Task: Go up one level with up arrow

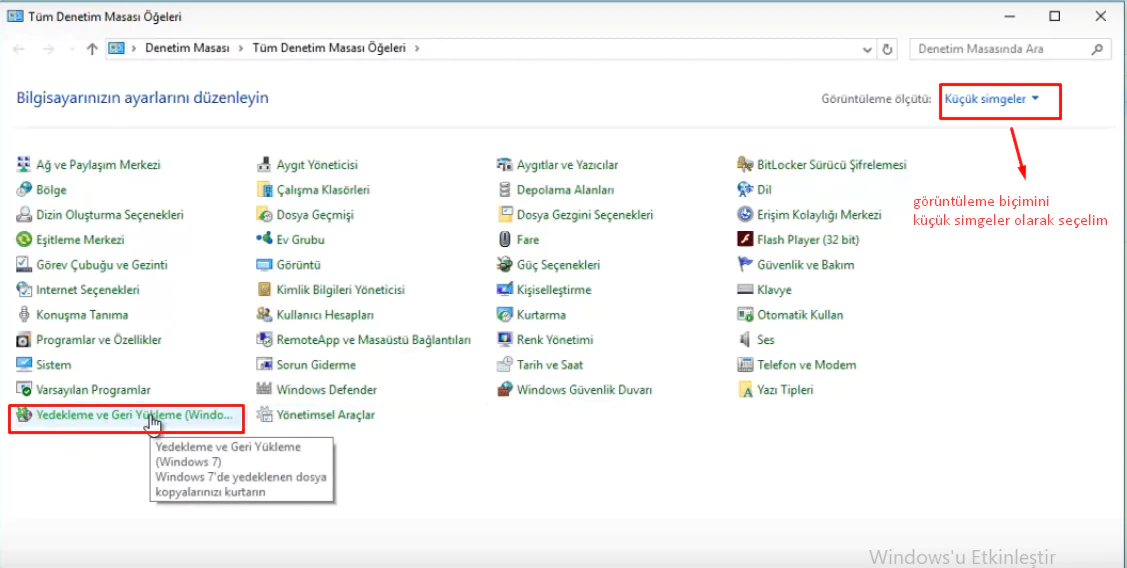Action: (x=92, y=49)
